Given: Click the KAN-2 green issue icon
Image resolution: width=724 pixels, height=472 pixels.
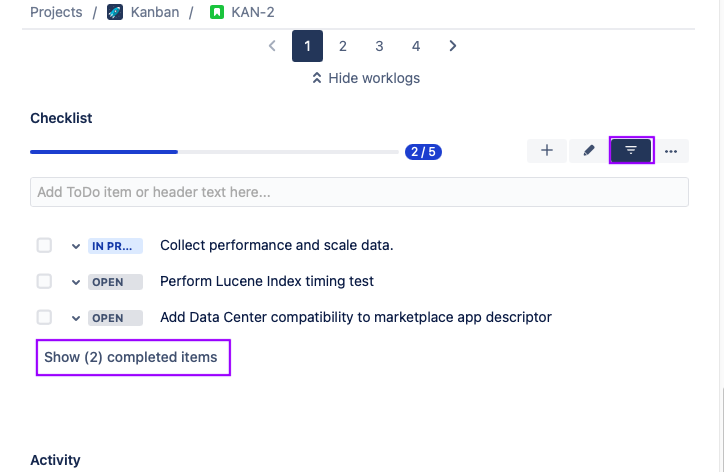Looking at the screenshot, I should point(217,14).
